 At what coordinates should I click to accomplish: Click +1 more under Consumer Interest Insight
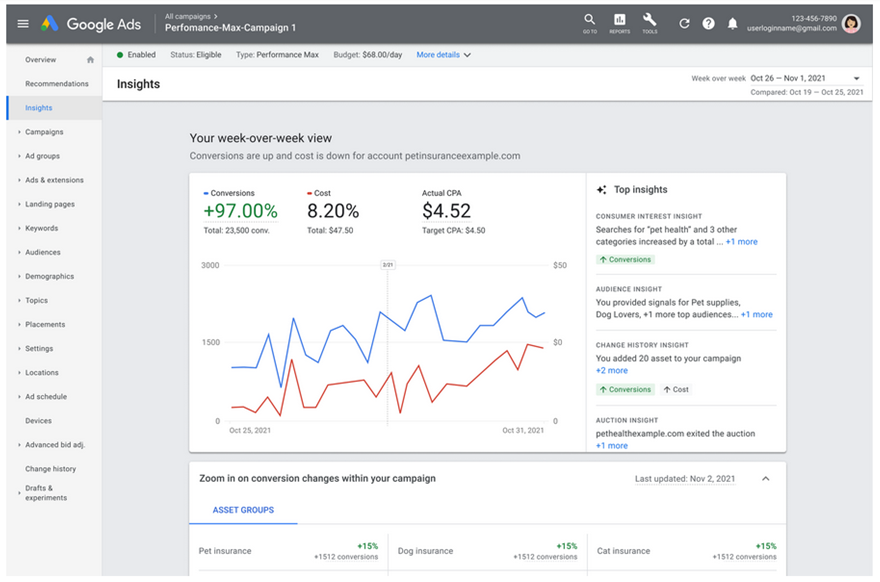point(741,242)
